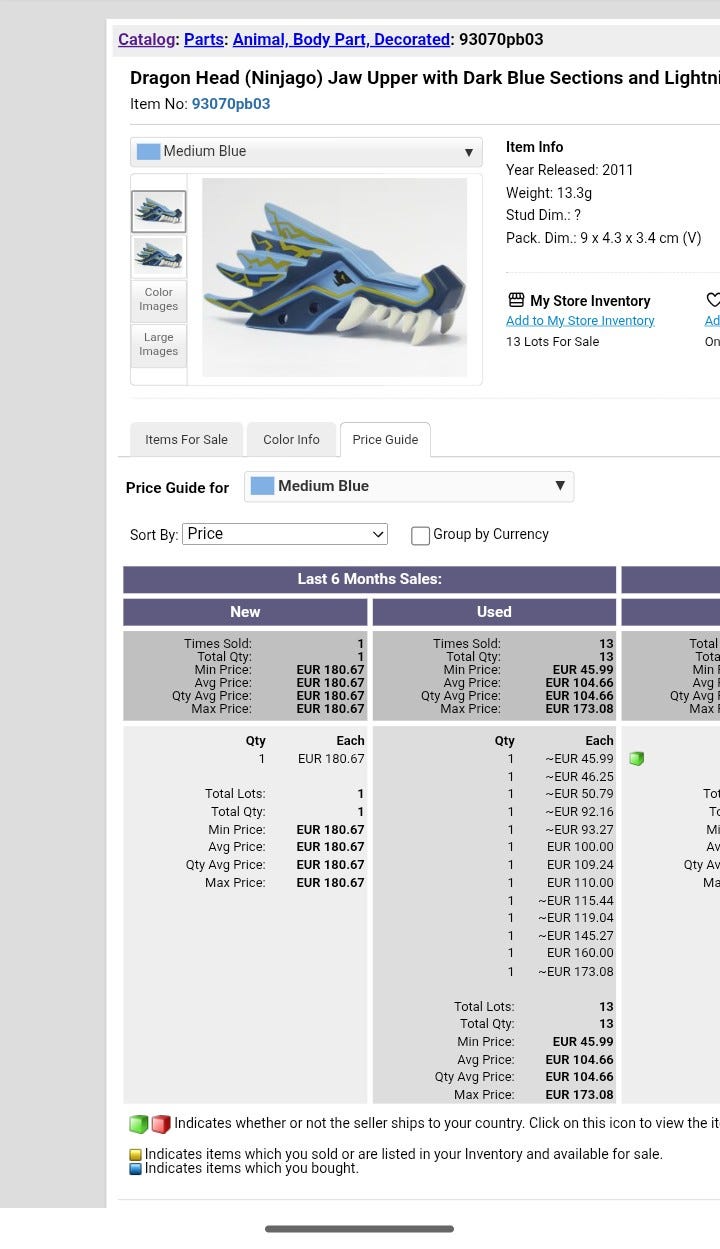Toggle Group by Currency checkbox

(421, 535)
